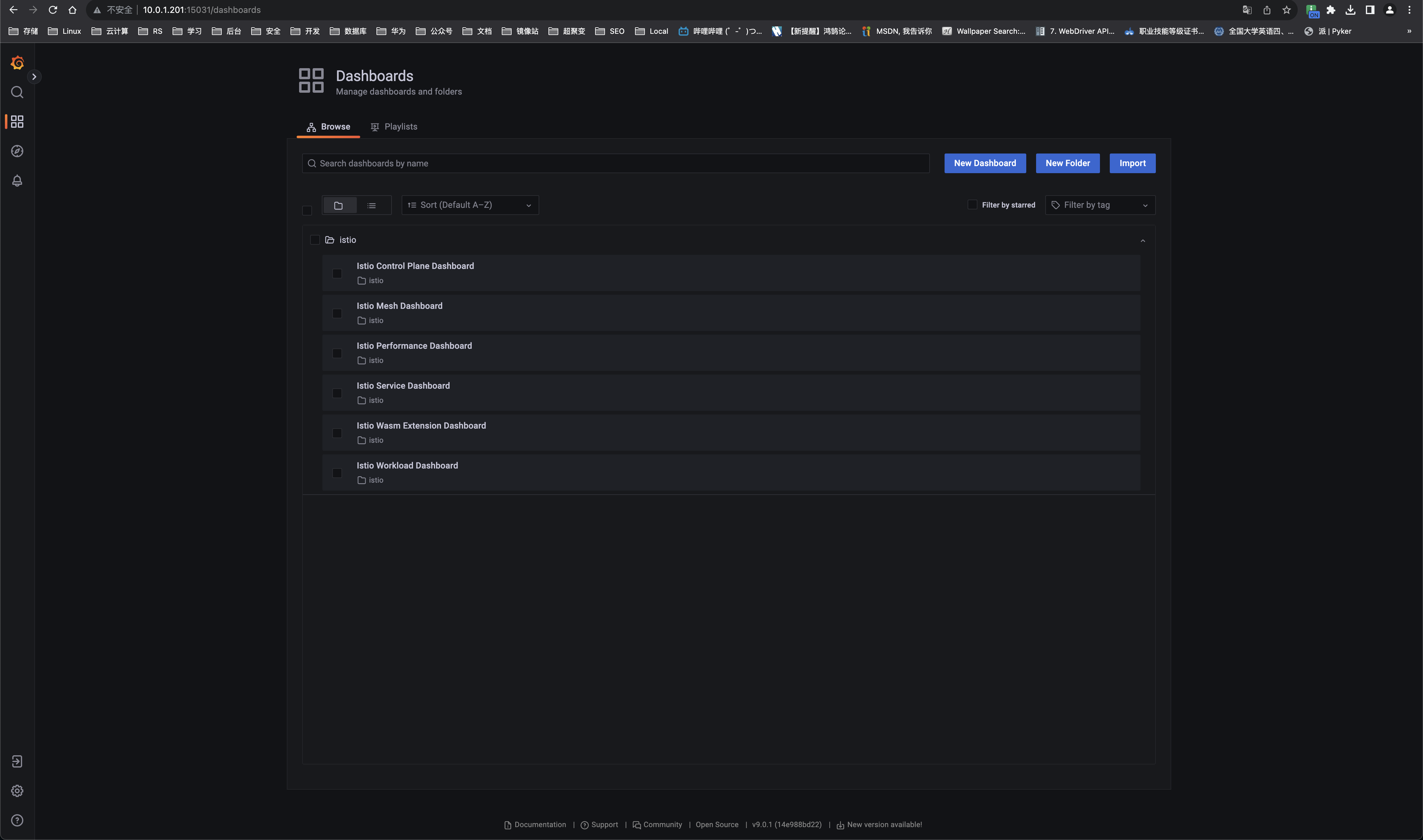Select Istio Workload Dashboard checkbox

coord(337,473)
